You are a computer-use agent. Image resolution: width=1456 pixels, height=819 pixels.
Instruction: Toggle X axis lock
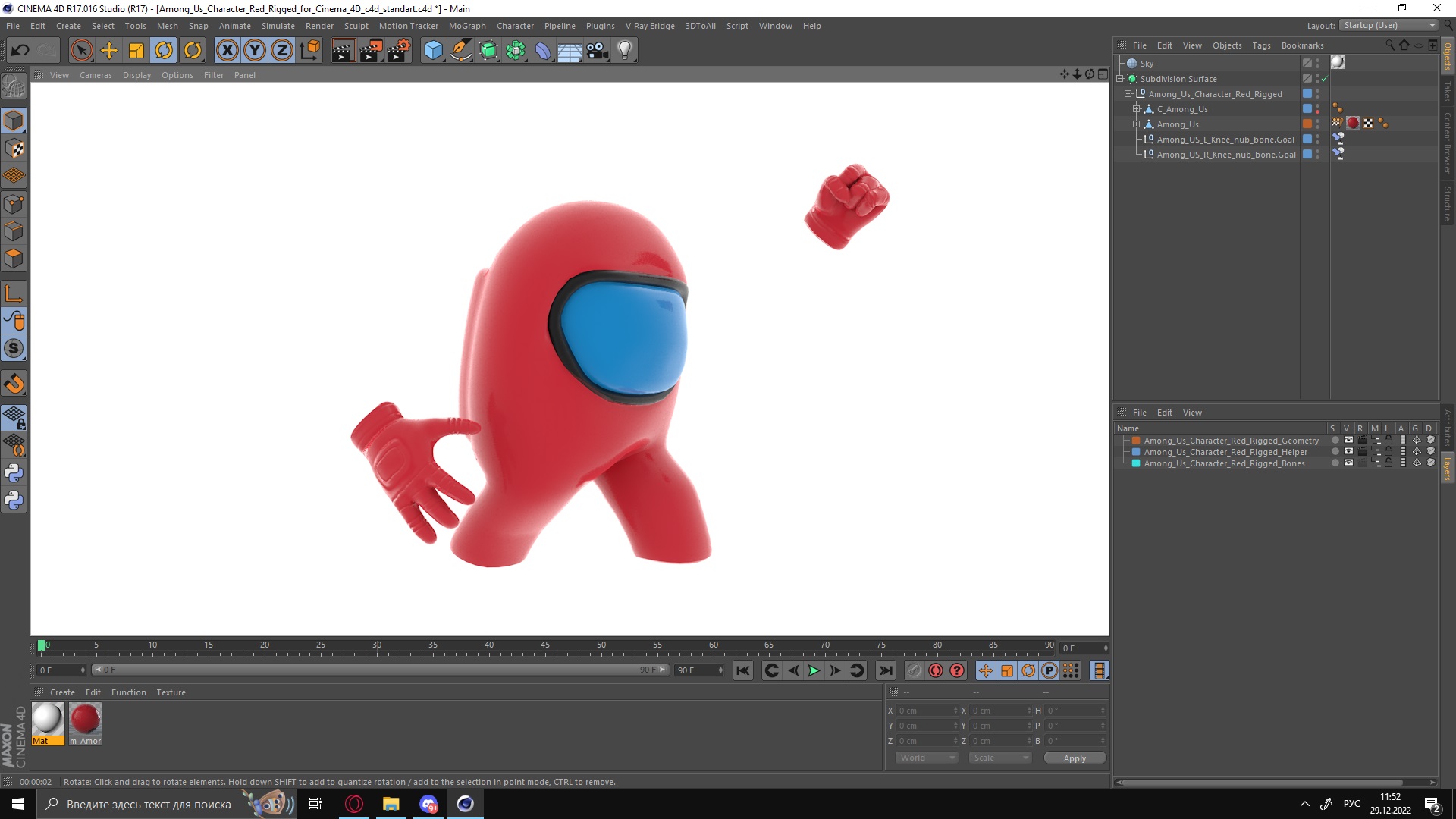click(x=227, y=51)
